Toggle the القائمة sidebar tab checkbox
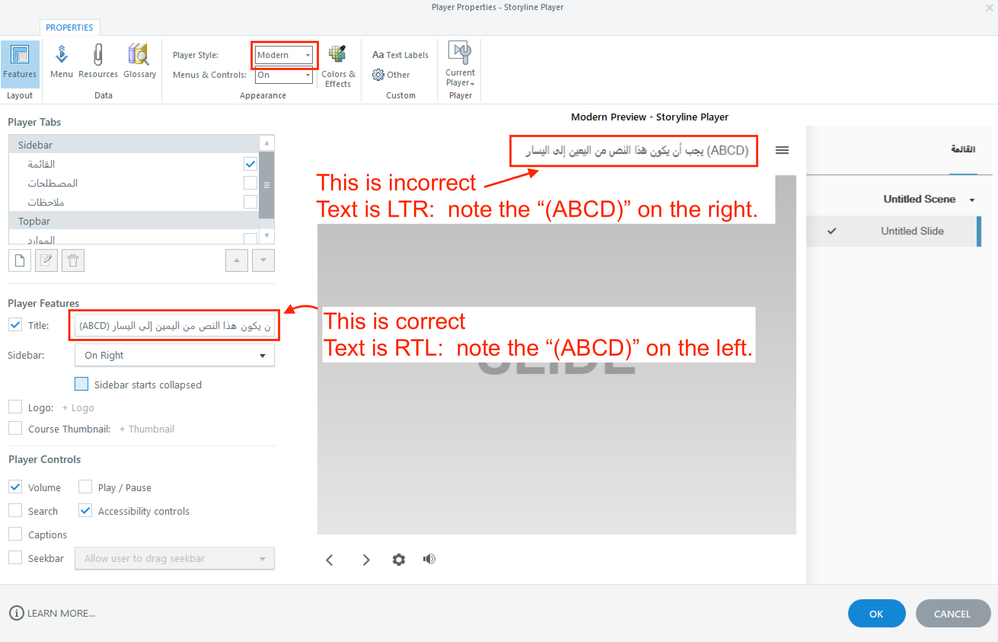 click(250, 164)
